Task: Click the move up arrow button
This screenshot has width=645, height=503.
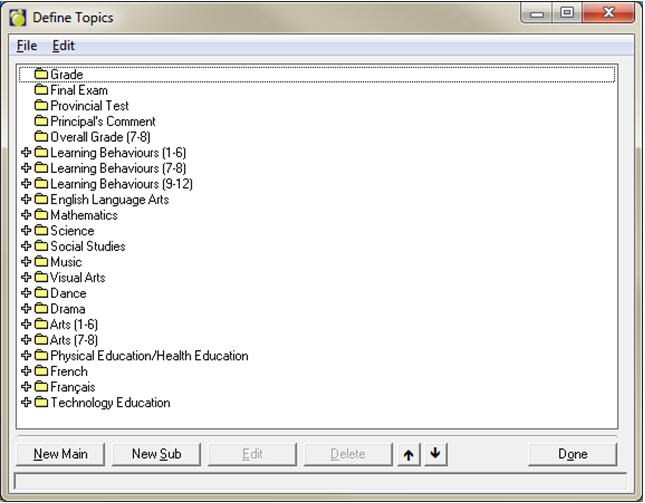Action: (408, 454)
